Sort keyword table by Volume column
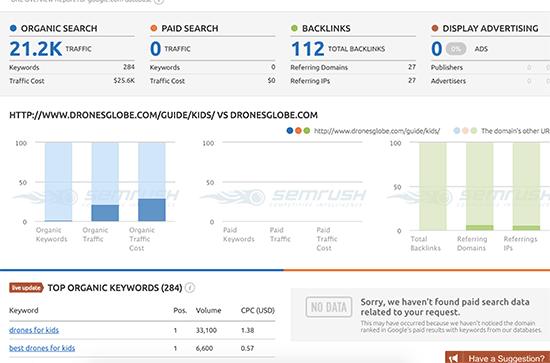Viewport: 550px width, 363px height. click(208, 310)
